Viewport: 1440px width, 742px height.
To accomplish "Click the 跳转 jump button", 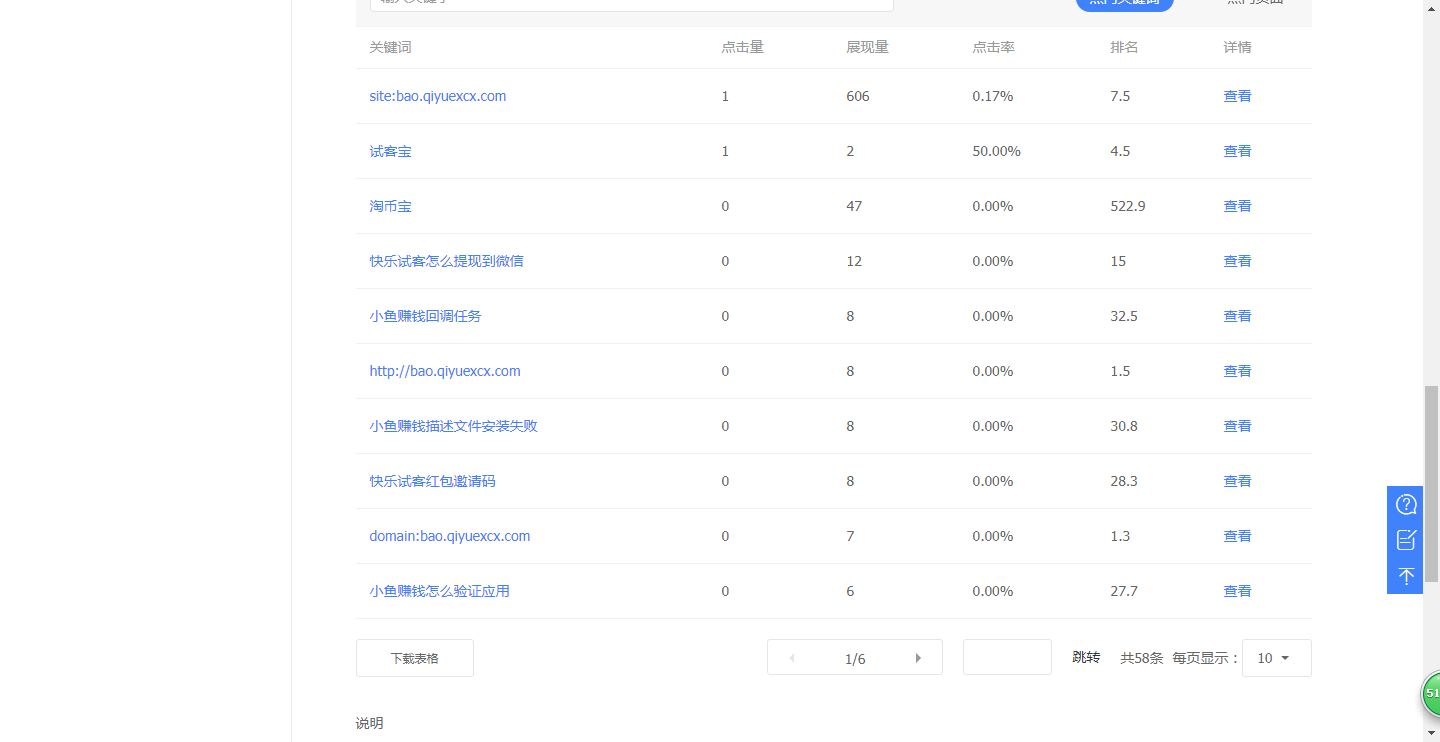I will [1086, 658].
